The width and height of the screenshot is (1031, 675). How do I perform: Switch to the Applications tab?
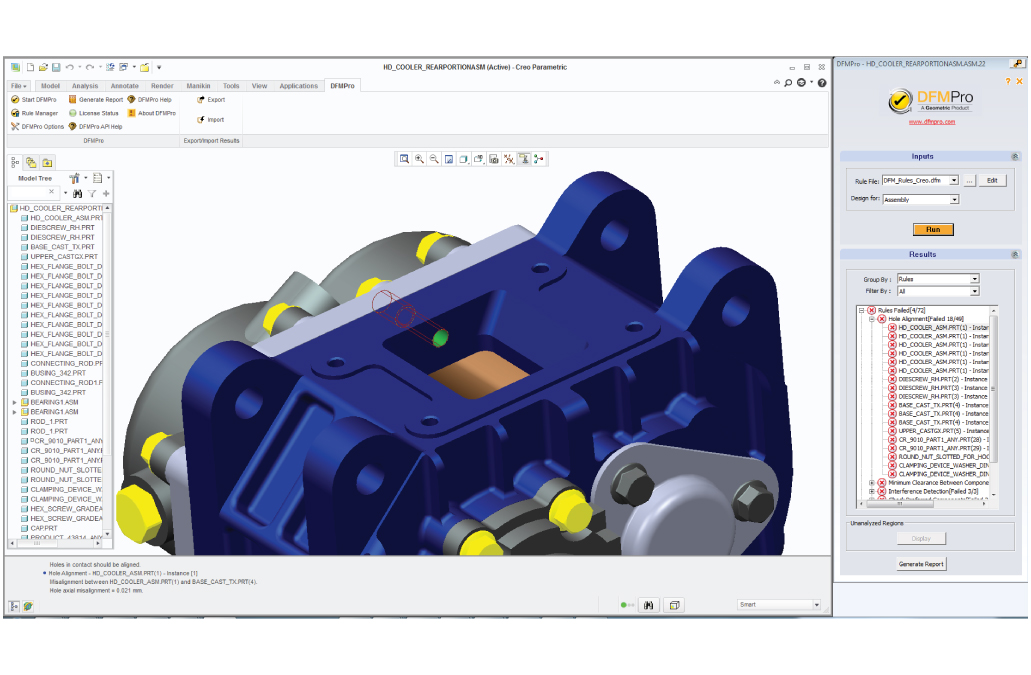[x=299, y=86]
